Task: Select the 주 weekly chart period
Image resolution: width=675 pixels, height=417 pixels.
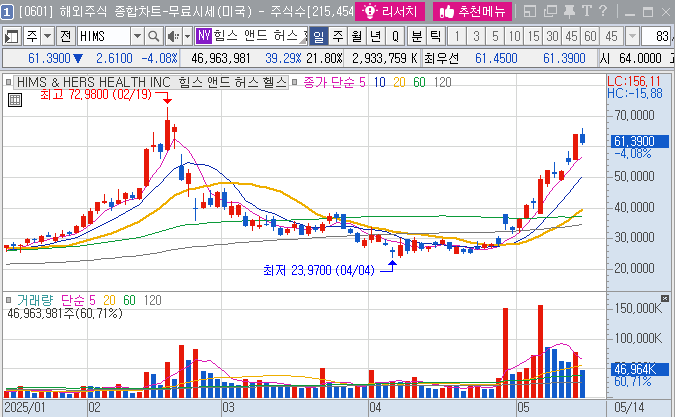Action: [338, 37]
